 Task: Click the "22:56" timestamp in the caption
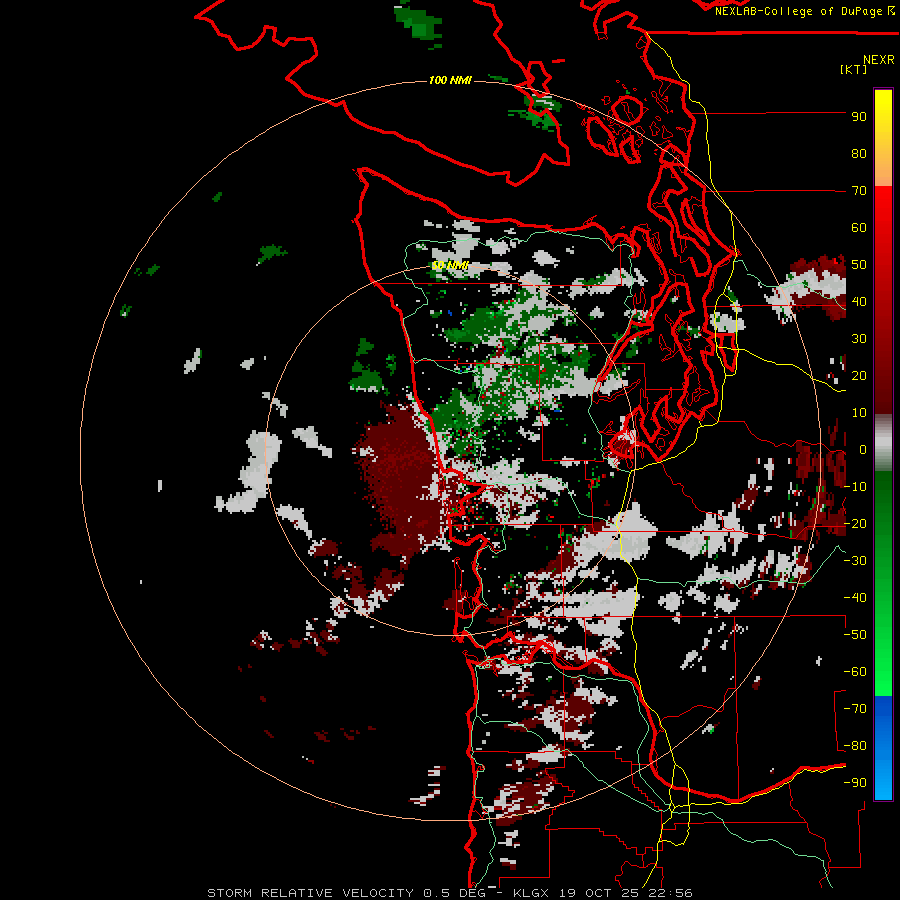pyautogui.click(x=670, y=893)
